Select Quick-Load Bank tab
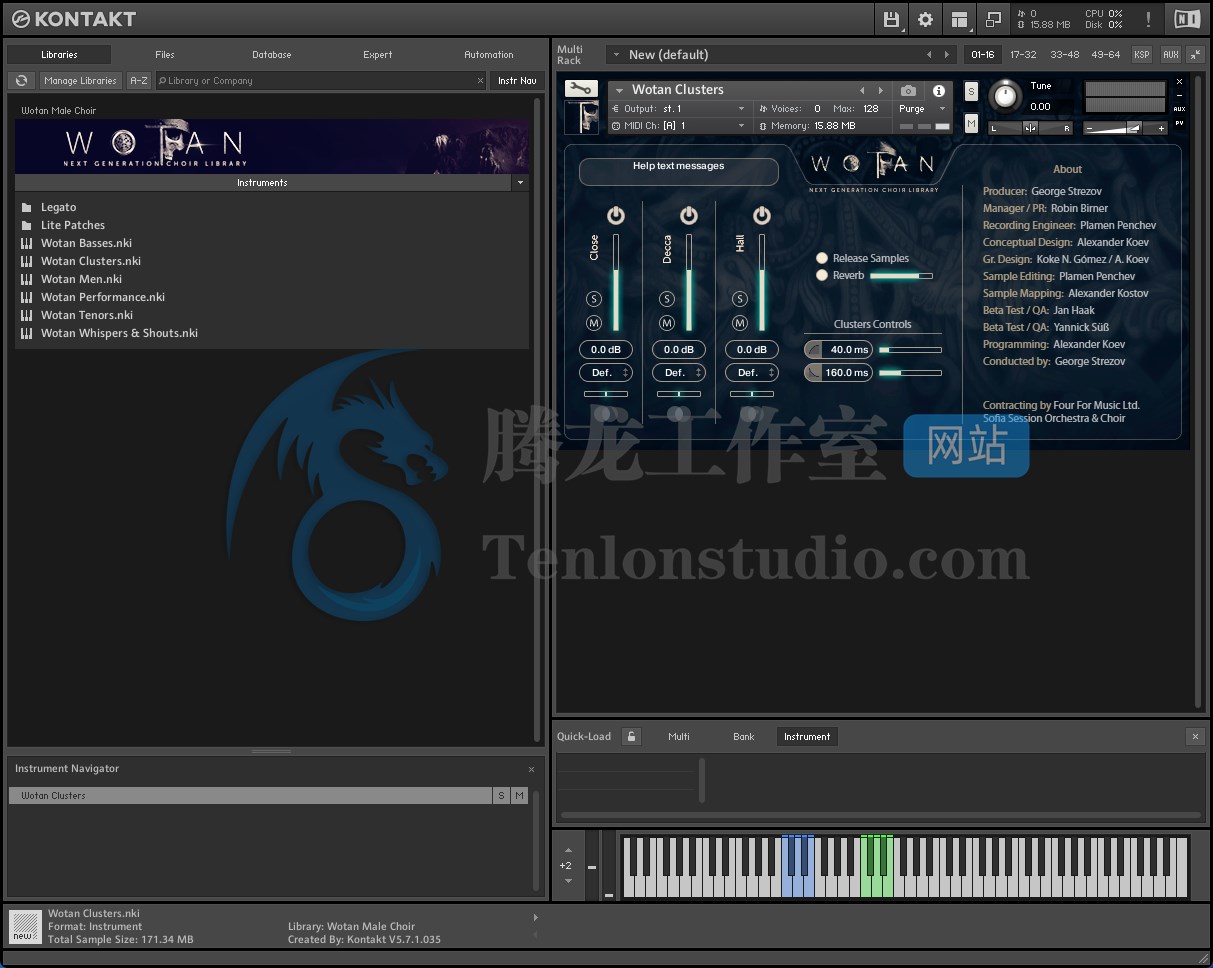The width and height of the screenshot is (1213, 968). point(743,736)
